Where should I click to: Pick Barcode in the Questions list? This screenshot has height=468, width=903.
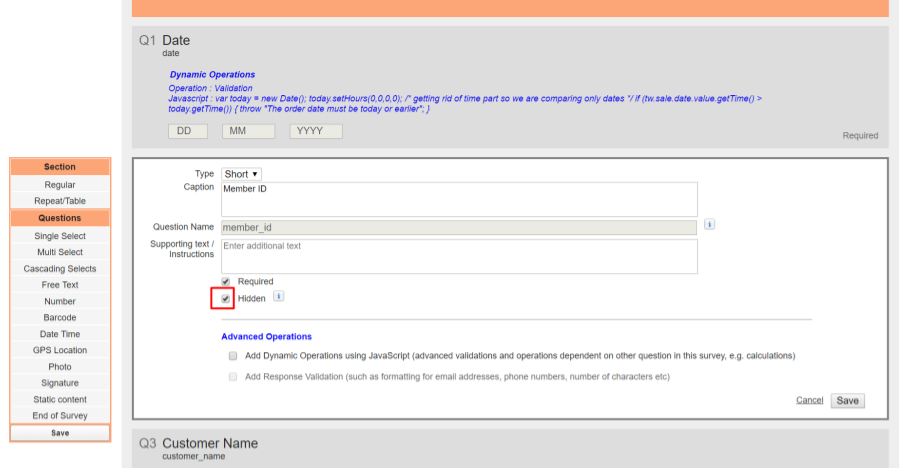coord(60,318)
